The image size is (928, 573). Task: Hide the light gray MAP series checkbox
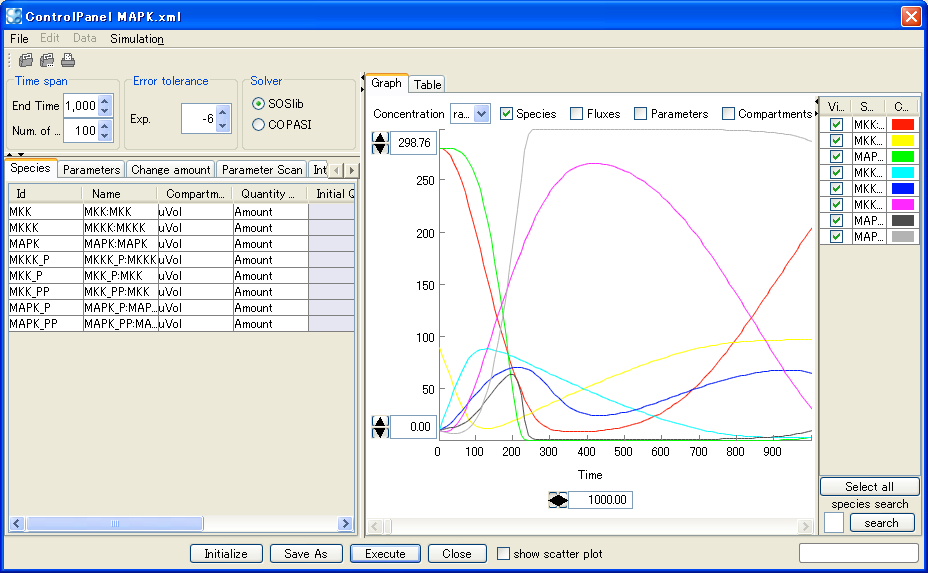pos(836,236)
